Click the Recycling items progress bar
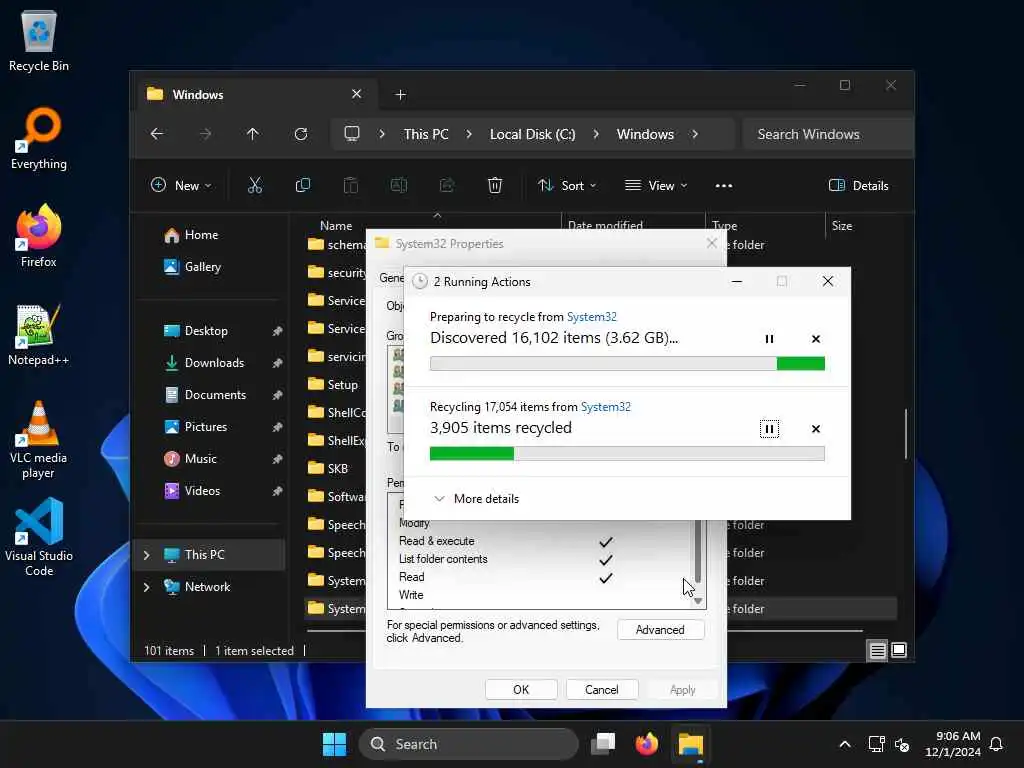Viewport: 1024px width, 768px height. (x=627, y=454)
